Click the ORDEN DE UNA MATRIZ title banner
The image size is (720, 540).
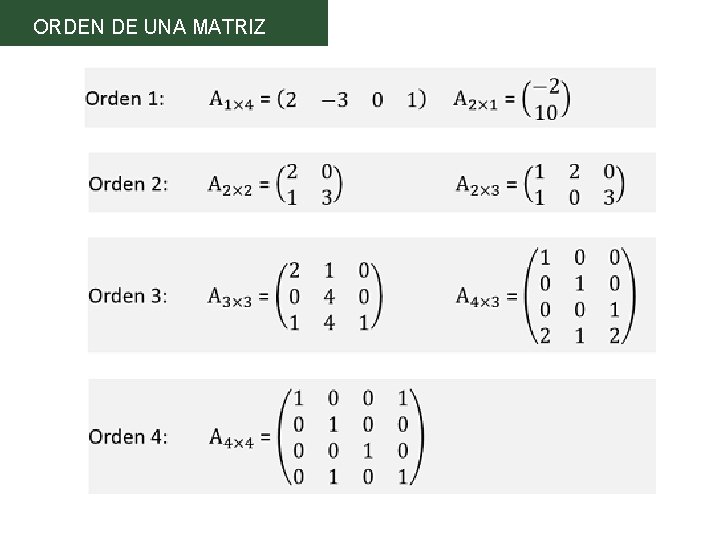point(163,23)
